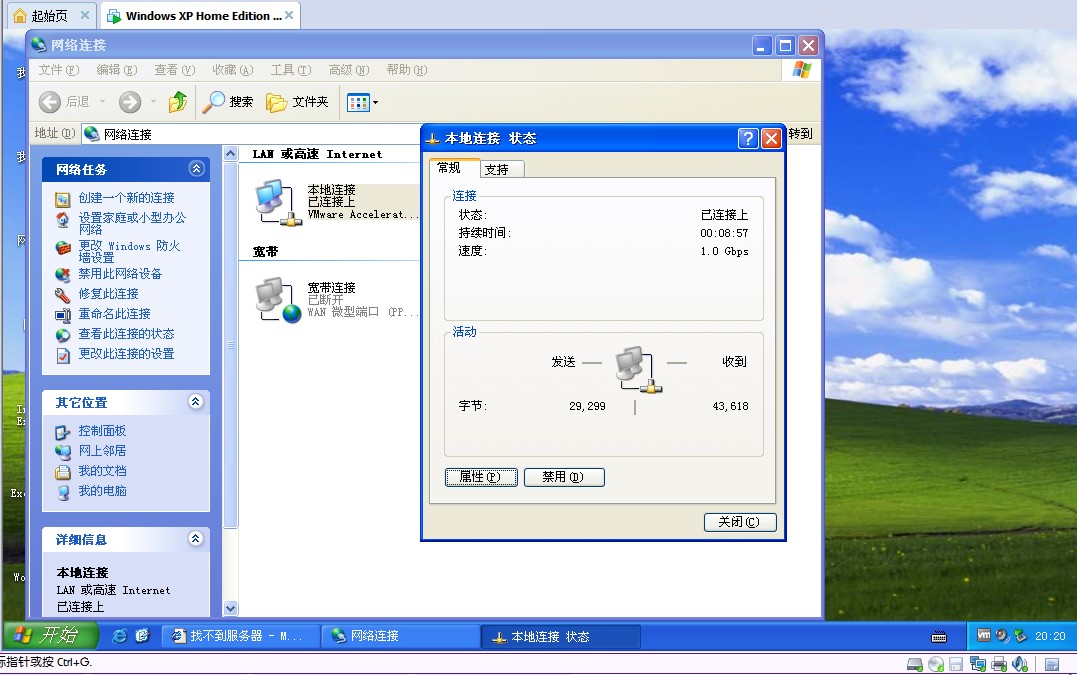Click the 查看此连接的状态 link
Screen dimensions: 1077x675
pyautogui.click(x=126, y=334)
